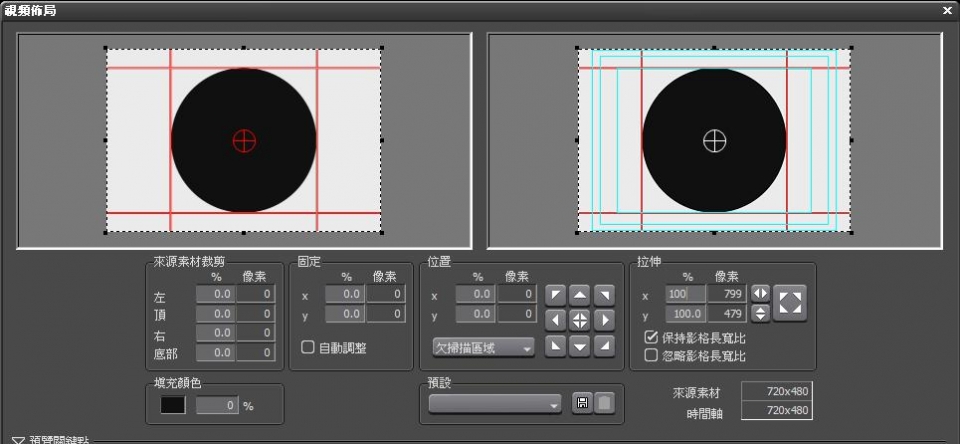This screenshot has height=444, width=960.
Task: Enable the 自動調整 checkbox
Action: click(x=308, y=347)
